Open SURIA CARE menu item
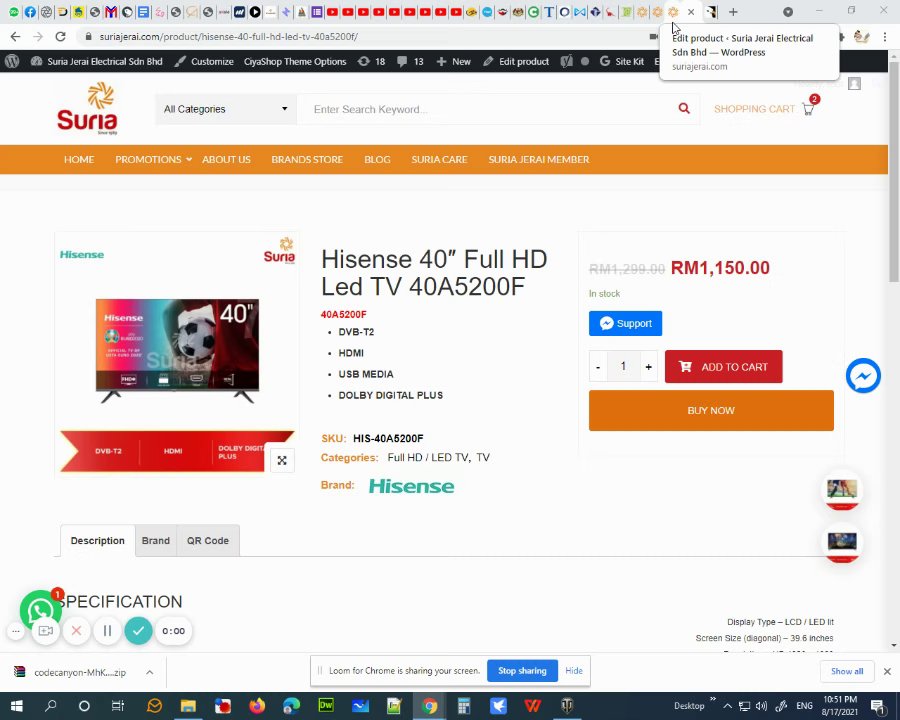The image size is (900, 720). click(439, 160)
